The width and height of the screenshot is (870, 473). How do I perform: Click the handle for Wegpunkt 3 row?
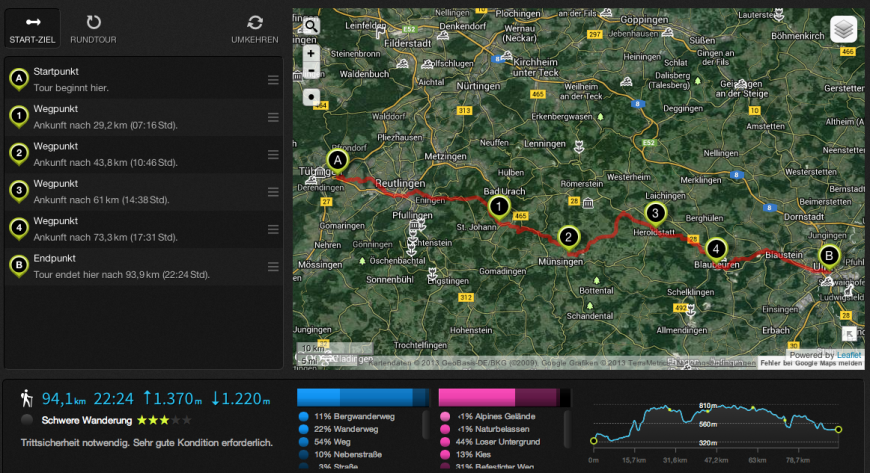point(273,192)
